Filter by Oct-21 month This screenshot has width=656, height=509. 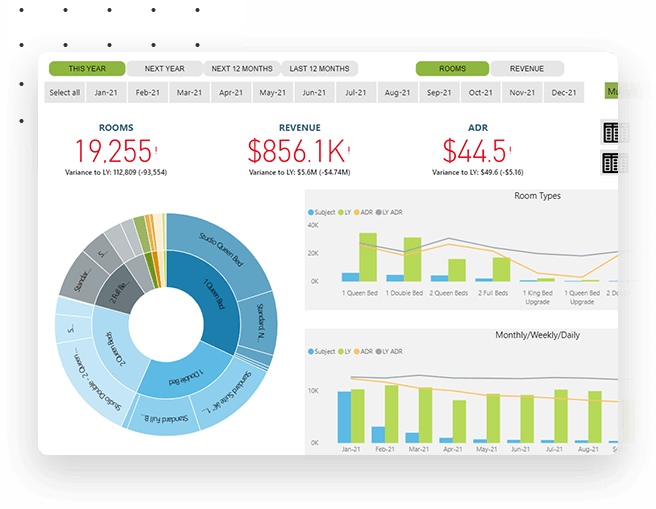click(x=480, y=92)
